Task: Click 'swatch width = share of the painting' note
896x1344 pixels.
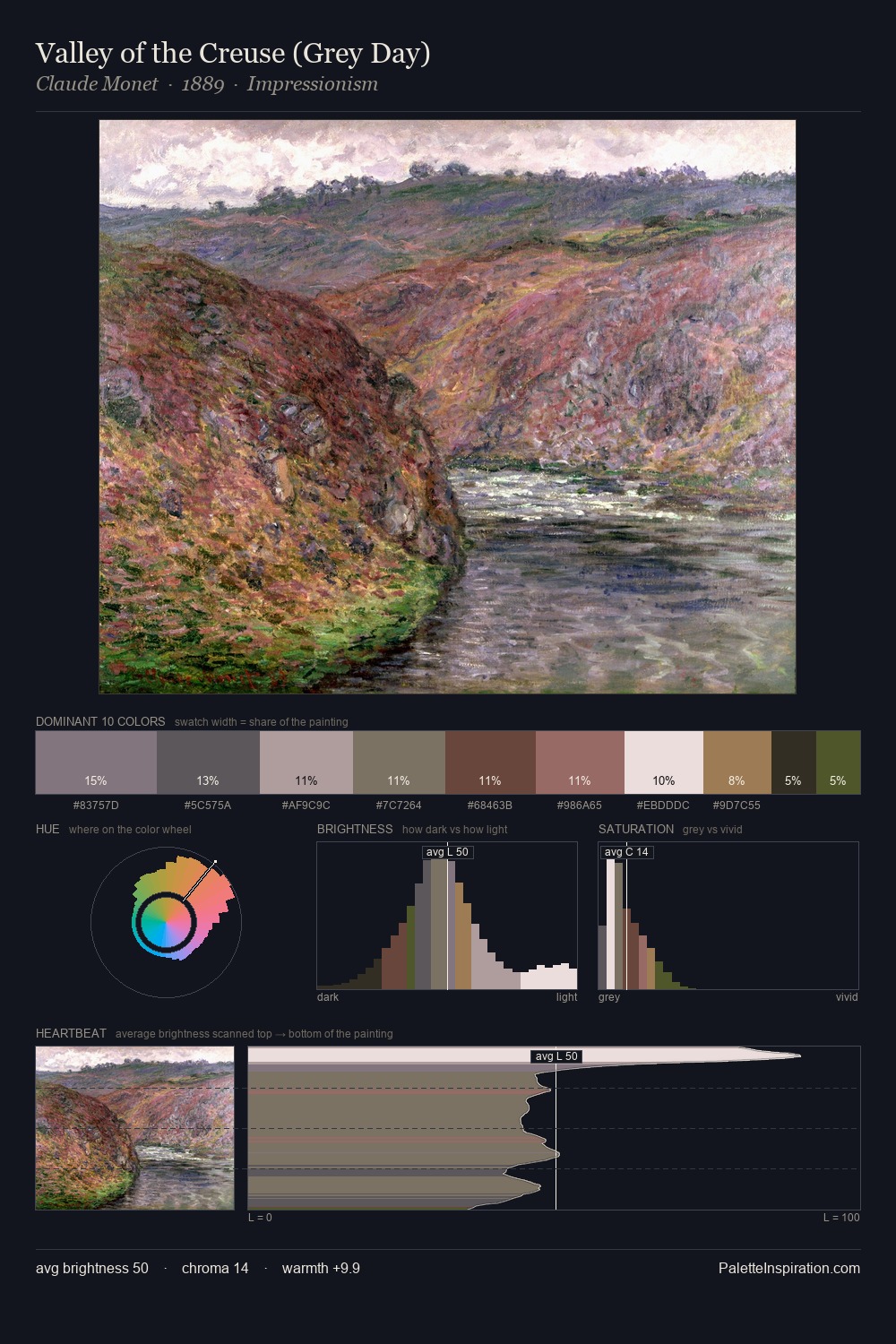Action: tap(262, 722)
